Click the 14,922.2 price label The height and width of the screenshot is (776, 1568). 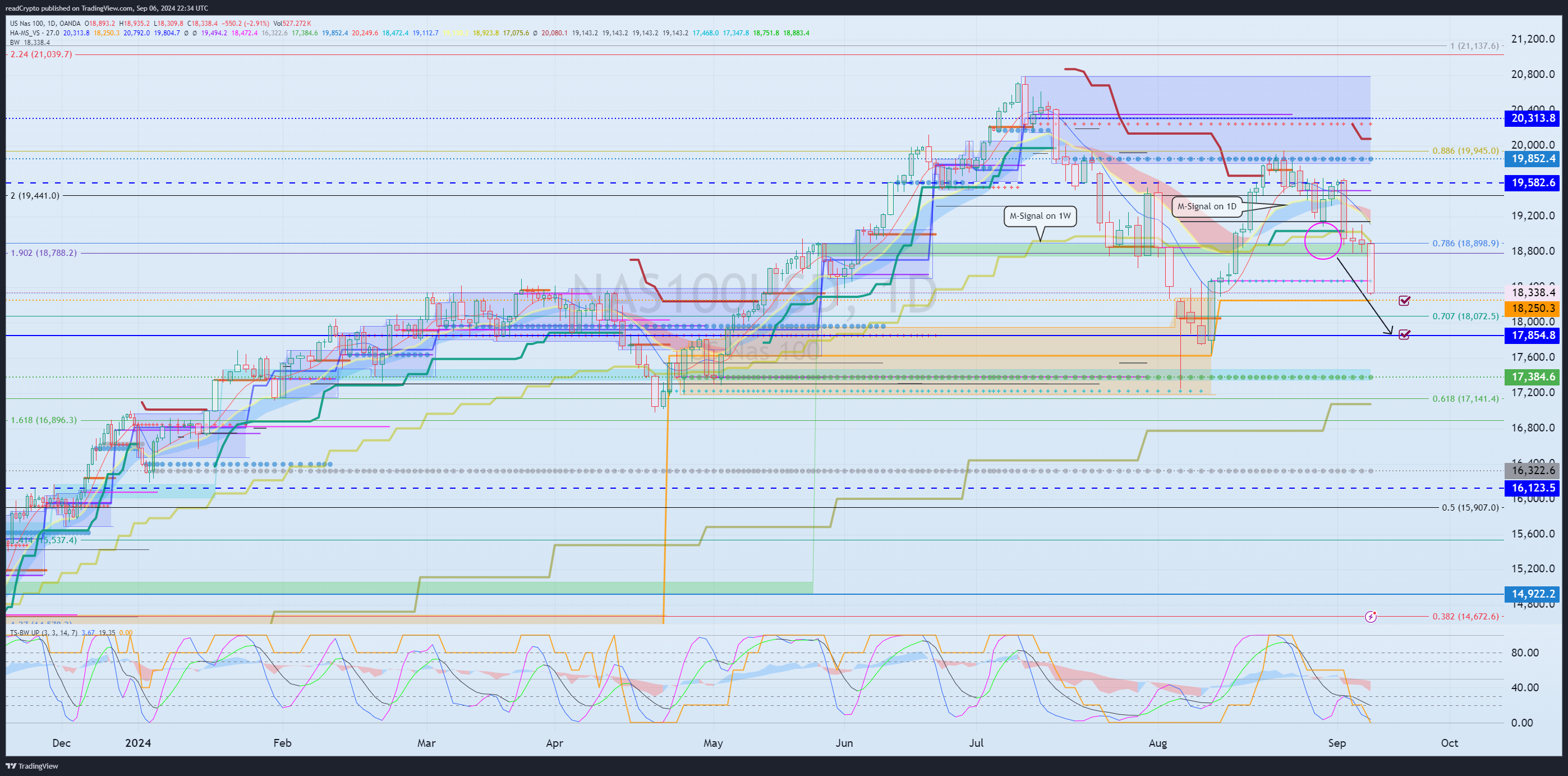1533,594
